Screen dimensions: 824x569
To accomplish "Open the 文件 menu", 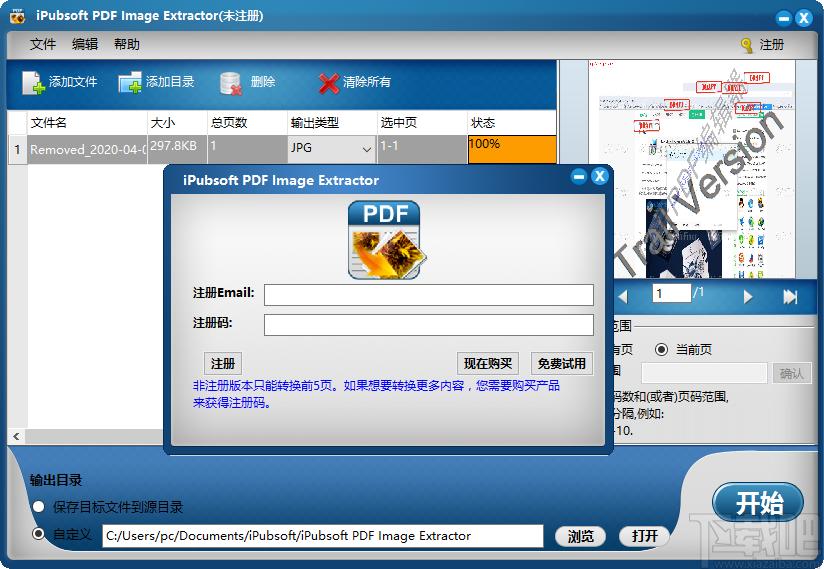I will click(43, 44).
